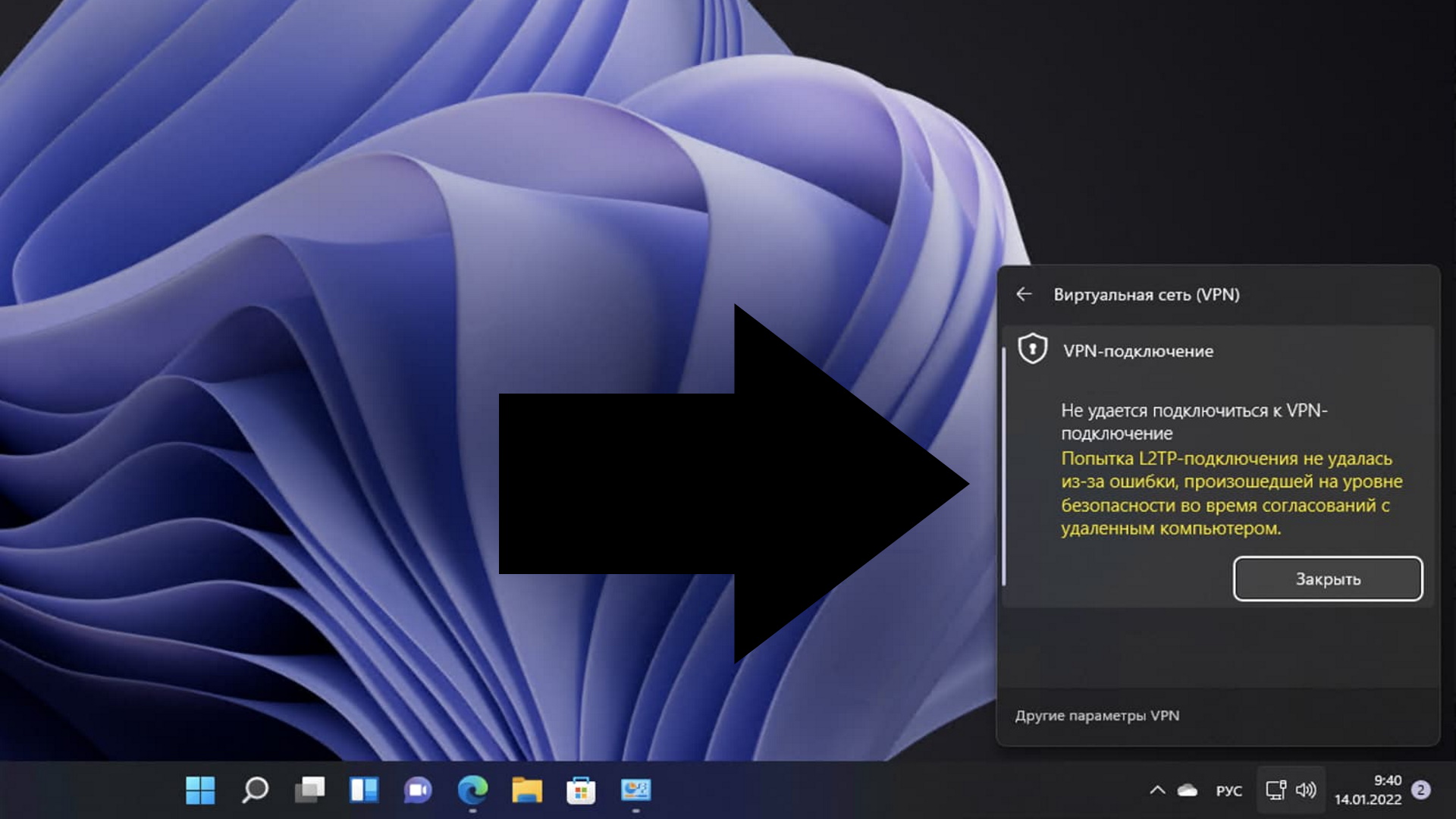1456x819 pixels.
Task: Open File Explorer from taskbar
Action: click(x=527, y=790)
